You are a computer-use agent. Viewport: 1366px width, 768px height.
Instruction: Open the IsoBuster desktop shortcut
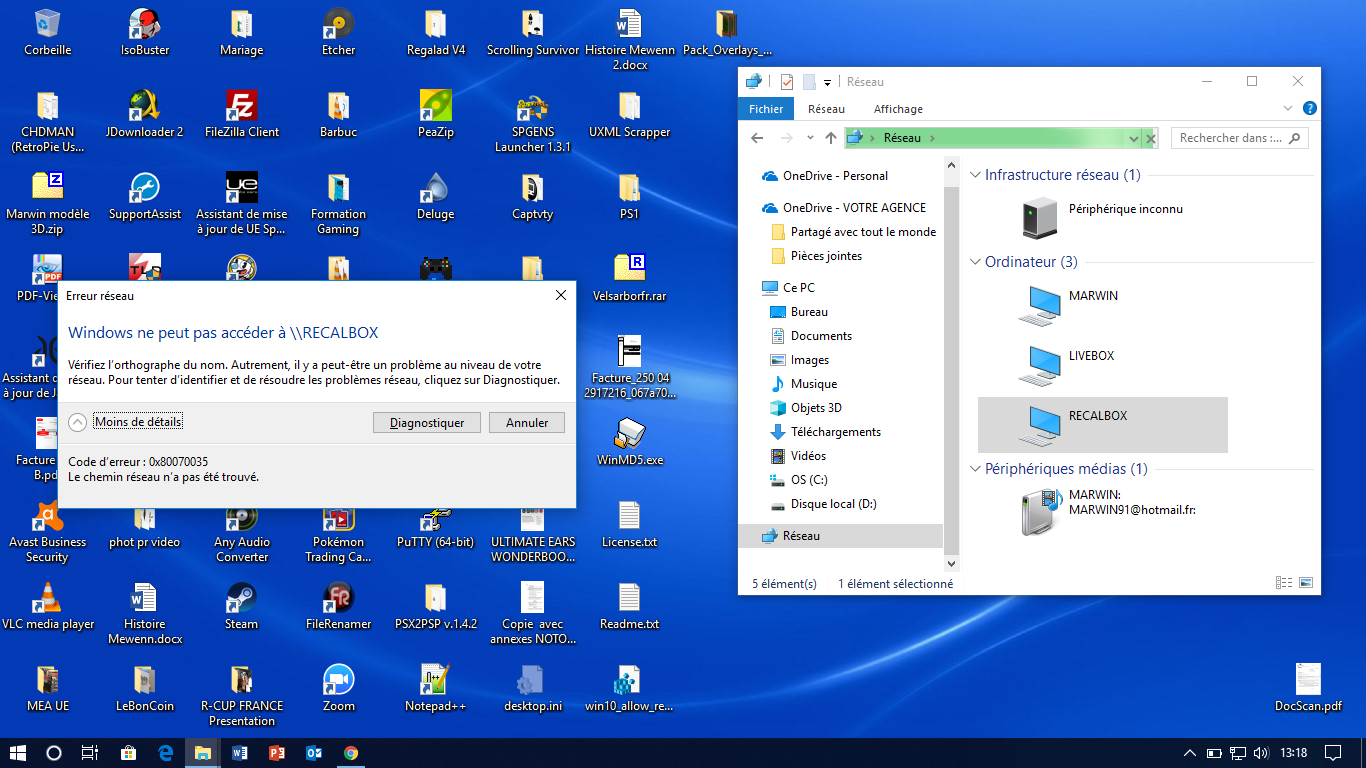click(x=145, y=32)
